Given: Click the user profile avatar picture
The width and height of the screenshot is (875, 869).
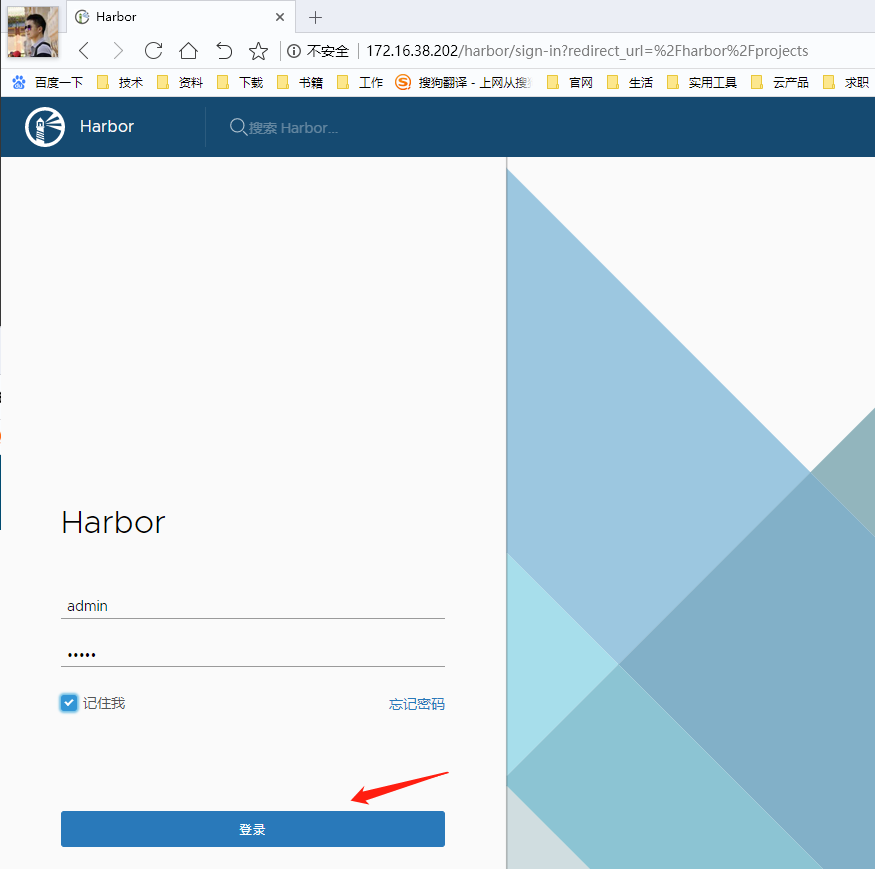Looking at the screenshot, I should [33, 32].
